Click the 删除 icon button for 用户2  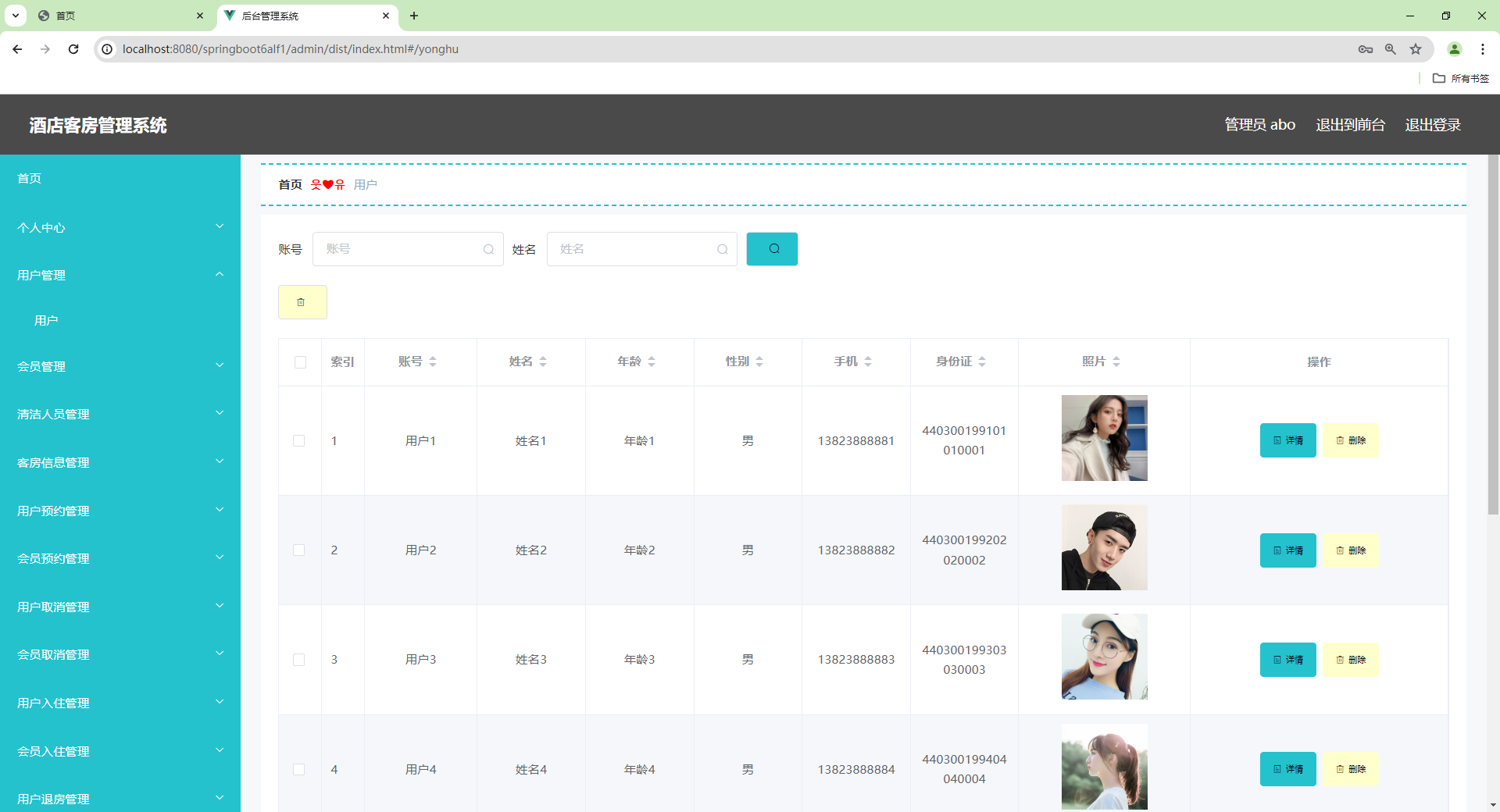[x=1351, y=550]
